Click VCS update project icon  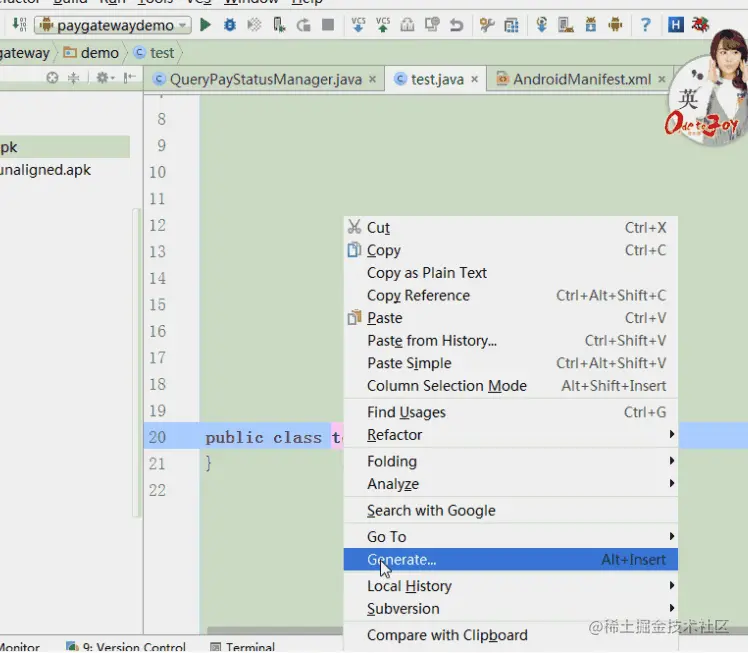(358, 24)
